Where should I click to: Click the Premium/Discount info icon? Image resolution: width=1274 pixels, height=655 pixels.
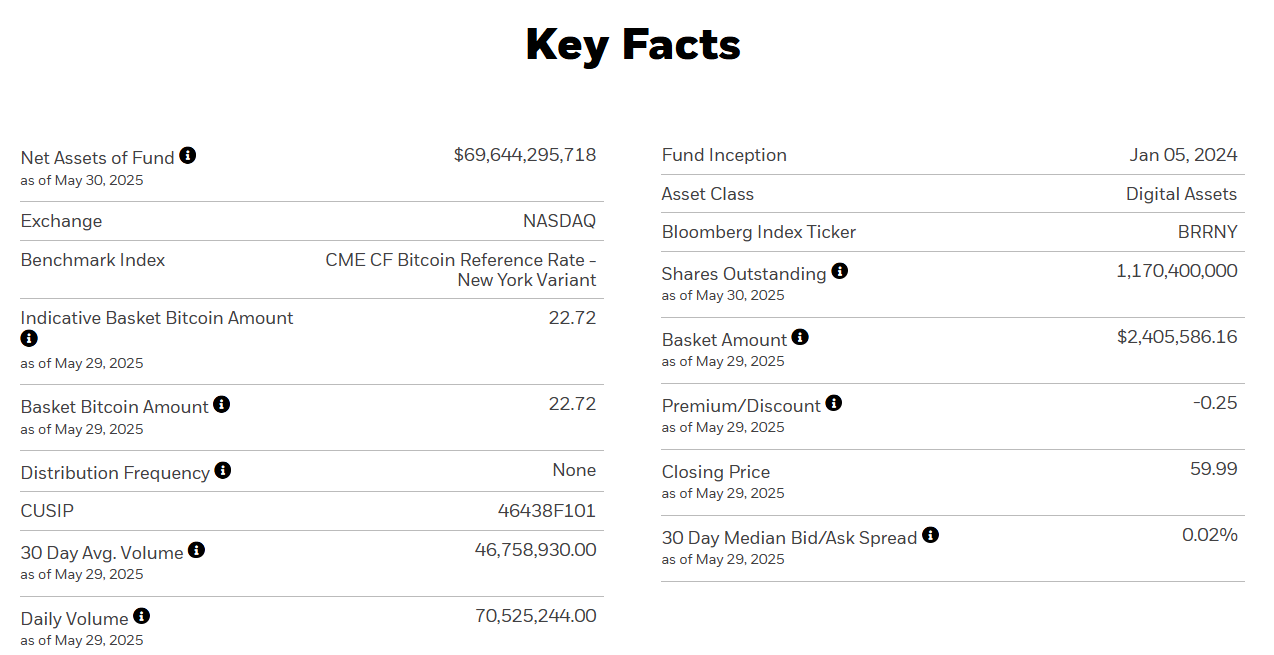(x=834, y=404)
